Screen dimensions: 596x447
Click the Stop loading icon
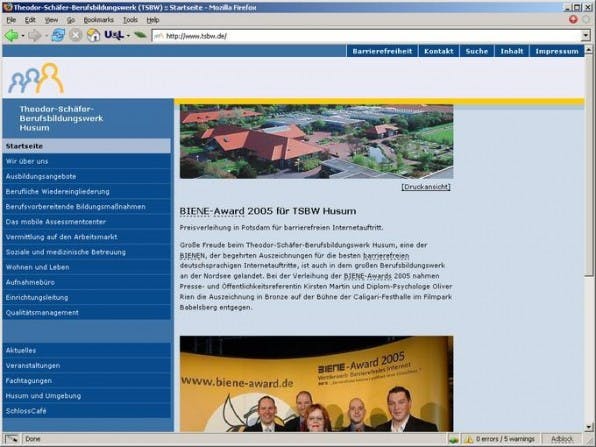[76, 35]
